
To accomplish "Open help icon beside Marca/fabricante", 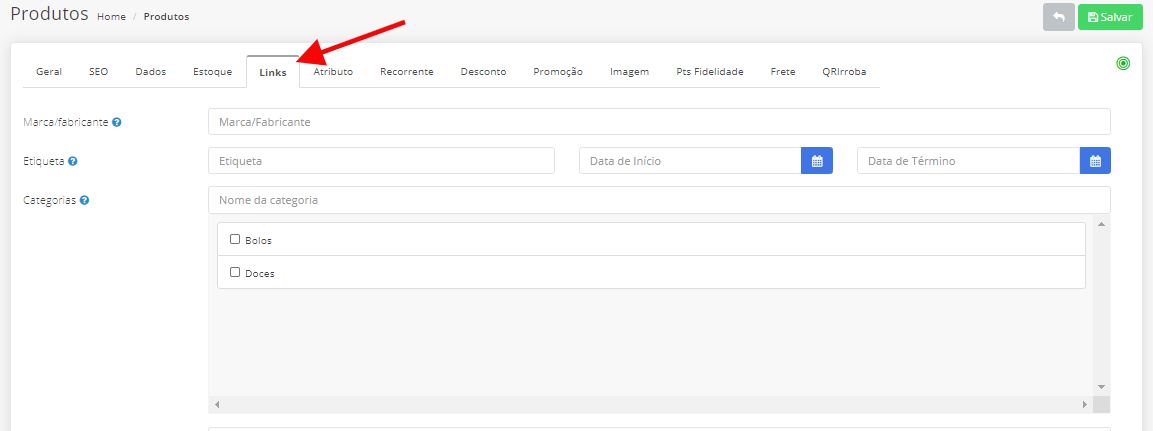I will 117,122.
